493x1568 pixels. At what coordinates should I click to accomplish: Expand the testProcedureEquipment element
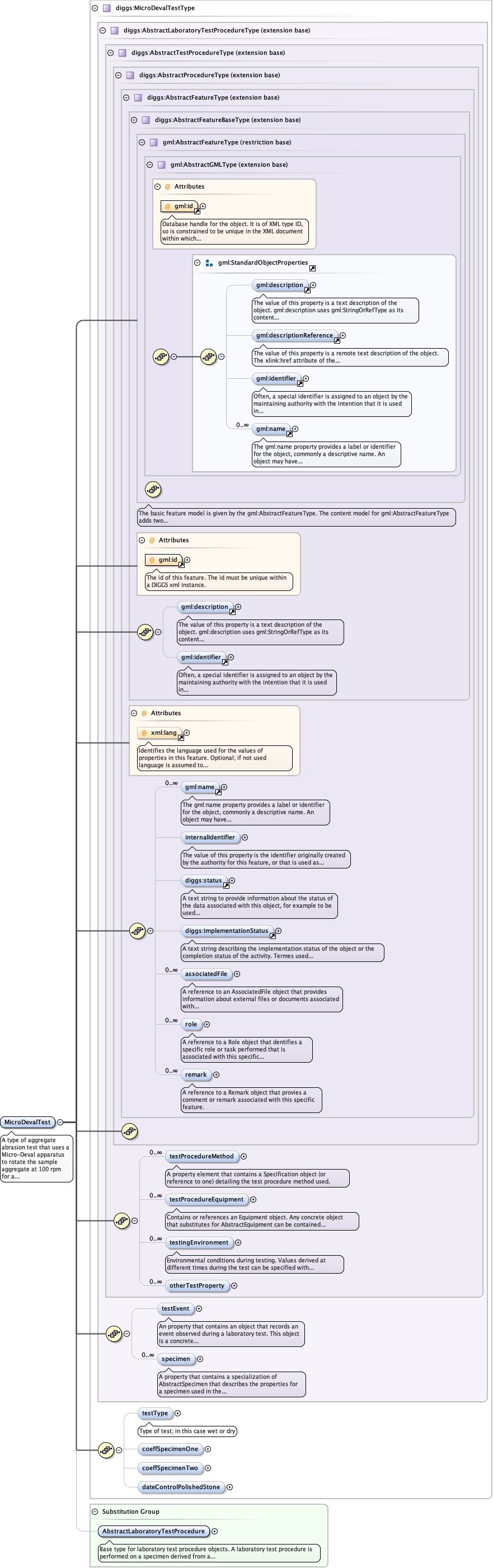[x=253, y=1199]
